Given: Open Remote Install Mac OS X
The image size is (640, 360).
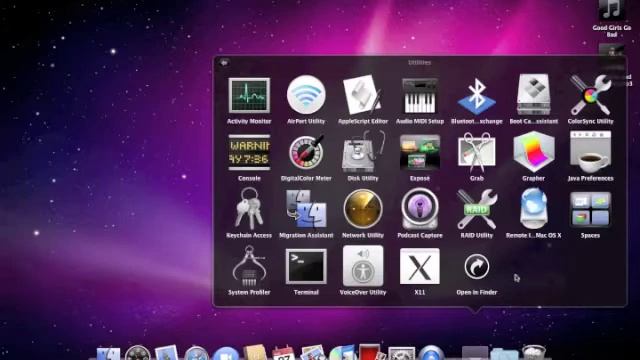Looking at the screenshot, I should tap(533, 209).
